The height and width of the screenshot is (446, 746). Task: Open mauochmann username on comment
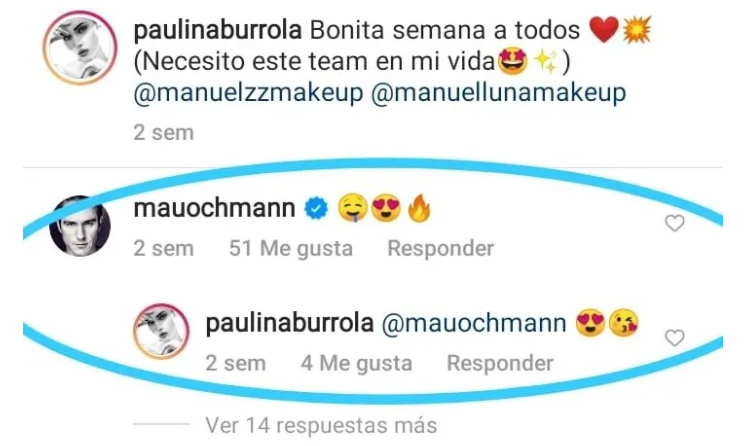pyautogui.click(x=214, y=208)
